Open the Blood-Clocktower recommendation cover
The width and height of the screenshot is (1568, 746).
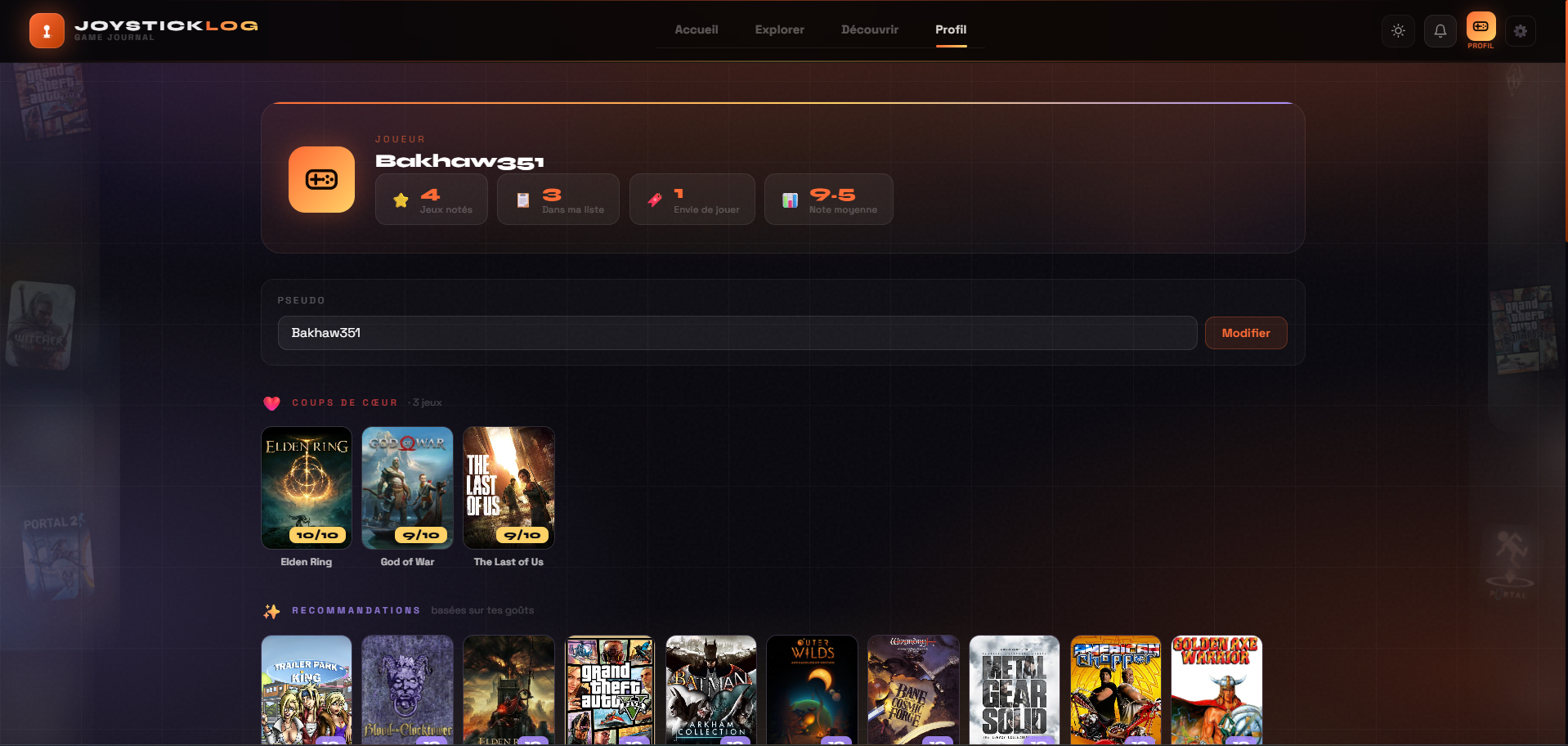[408, 690]
